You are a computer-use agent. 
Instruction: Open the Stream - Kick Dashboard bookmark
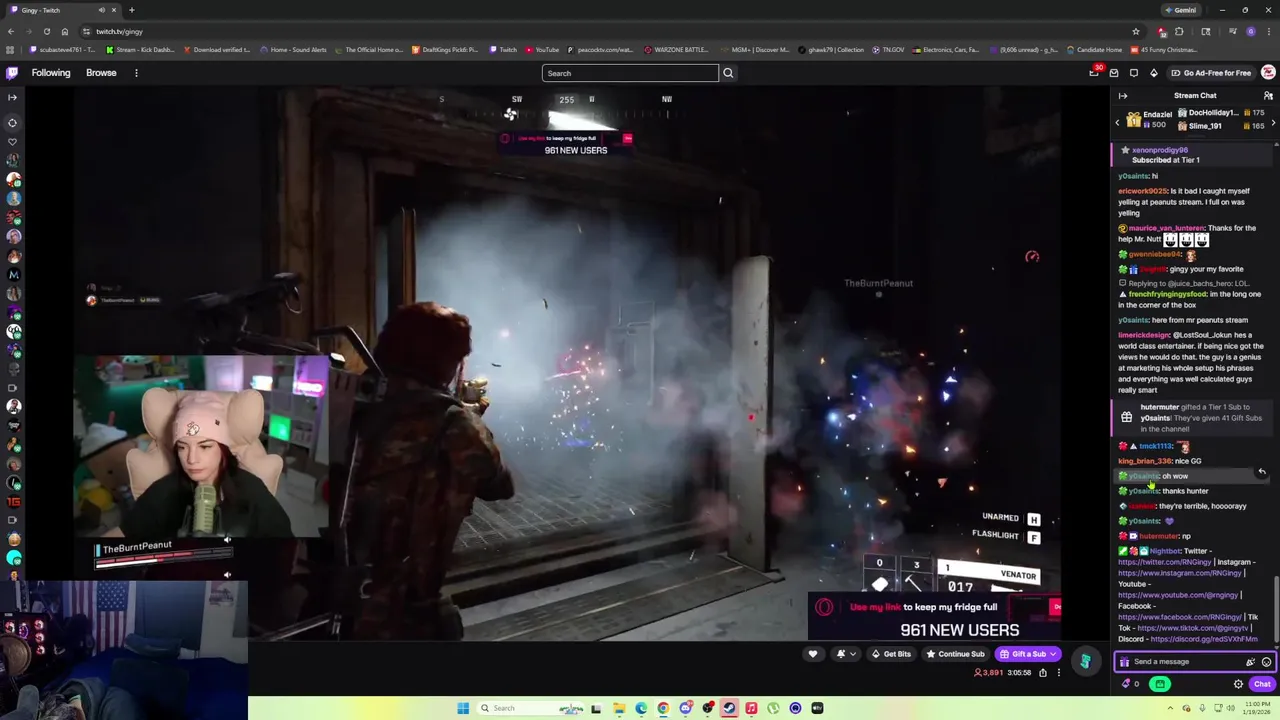pyautogui.click(x=139, y=50)
